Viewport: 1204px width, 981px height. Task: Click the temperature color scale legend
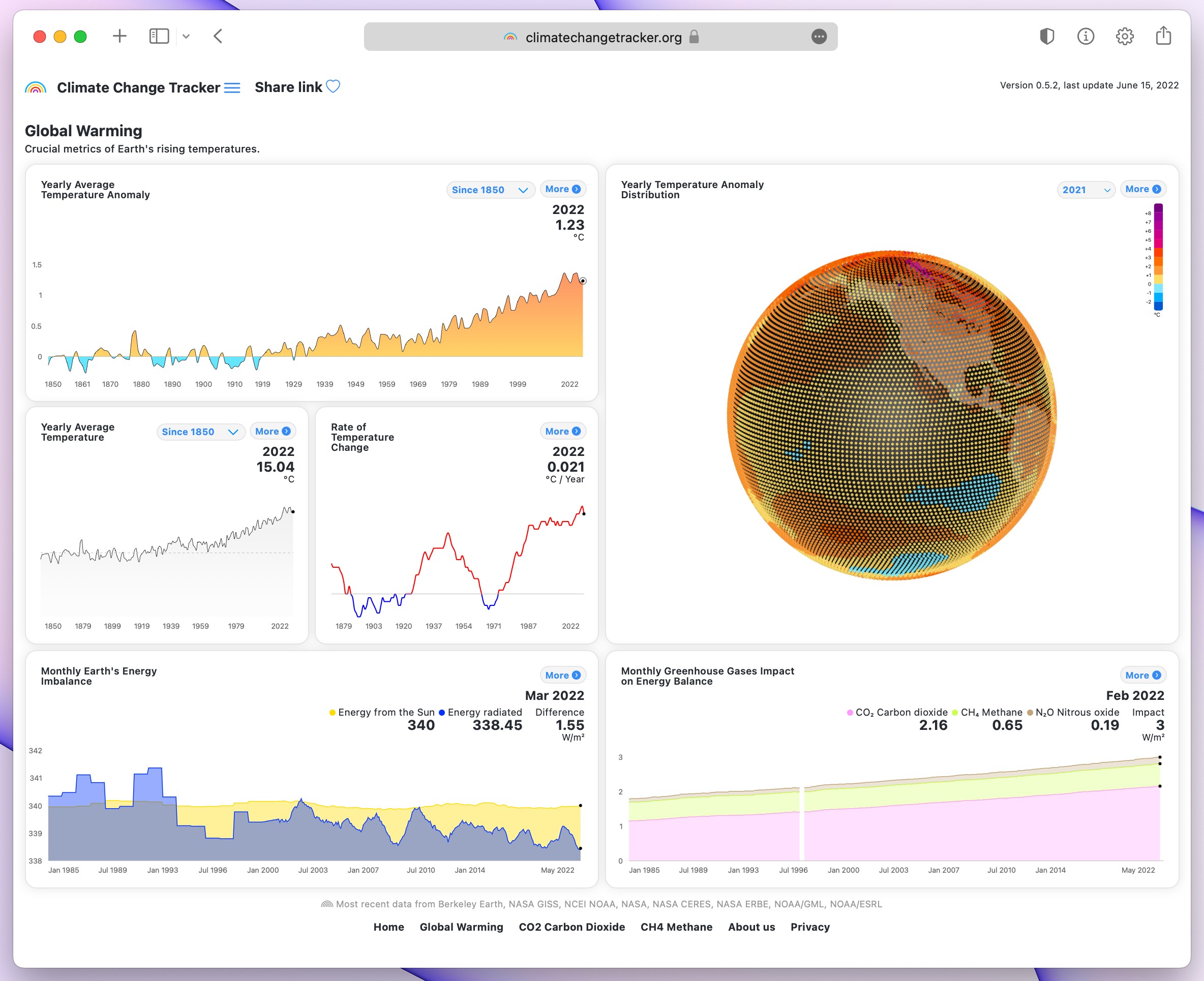(1157, 258)
